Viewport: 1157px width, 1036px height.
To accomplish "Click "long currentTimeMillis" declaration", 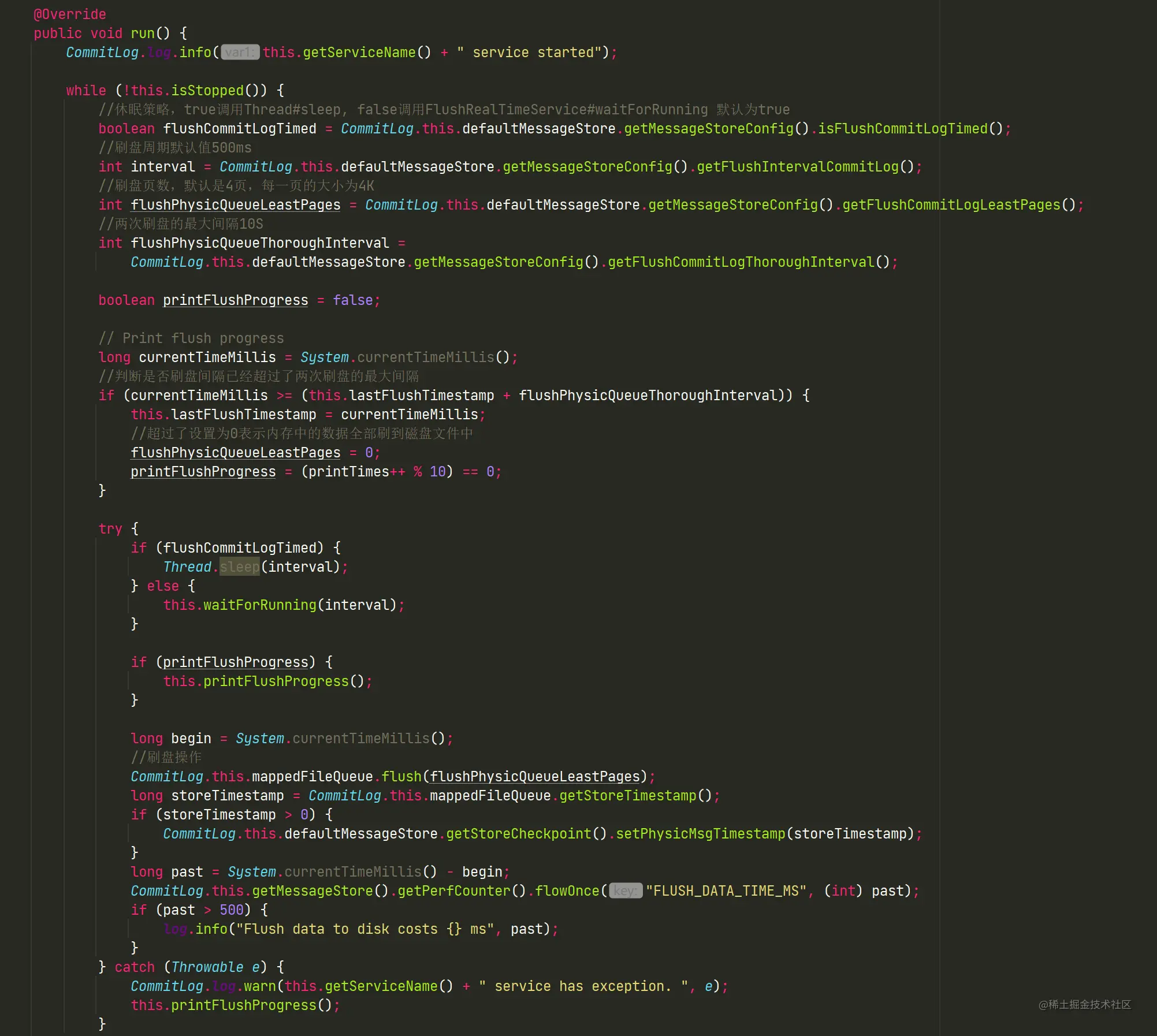I will pos(187,357).
